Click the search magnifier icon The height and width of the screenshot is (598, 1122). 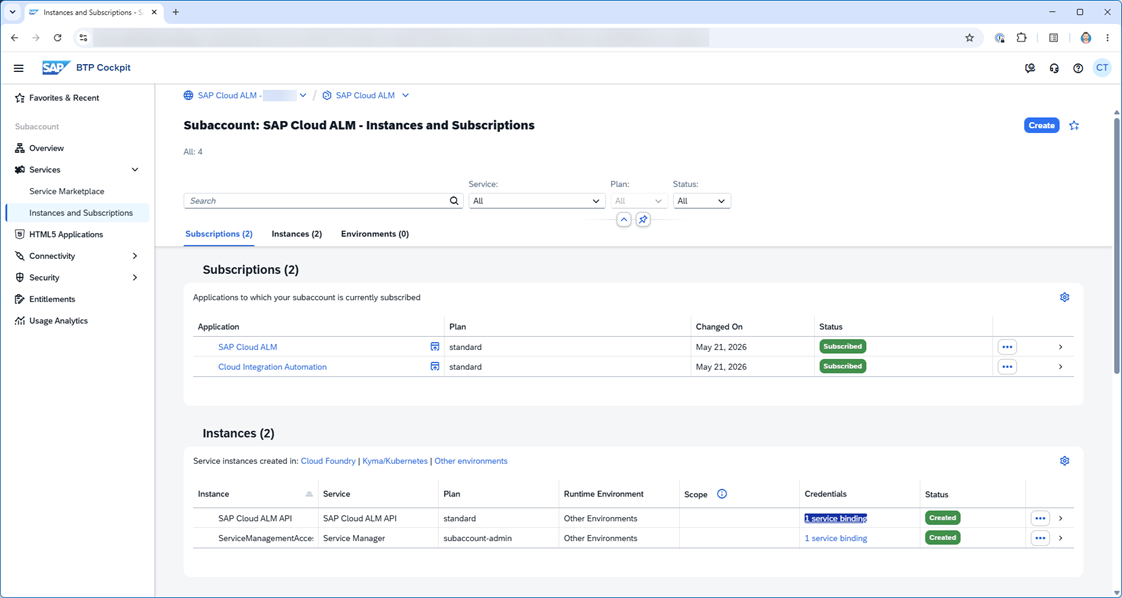(x=454, y=201)
